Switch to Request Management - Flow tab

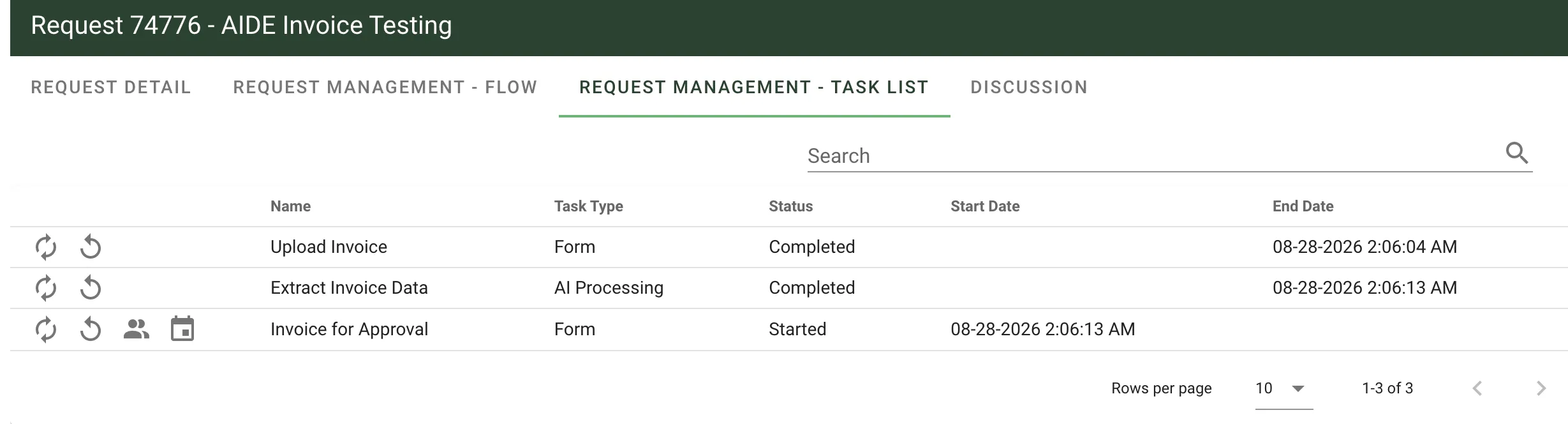pyautogui.click(x=385, y=87)
